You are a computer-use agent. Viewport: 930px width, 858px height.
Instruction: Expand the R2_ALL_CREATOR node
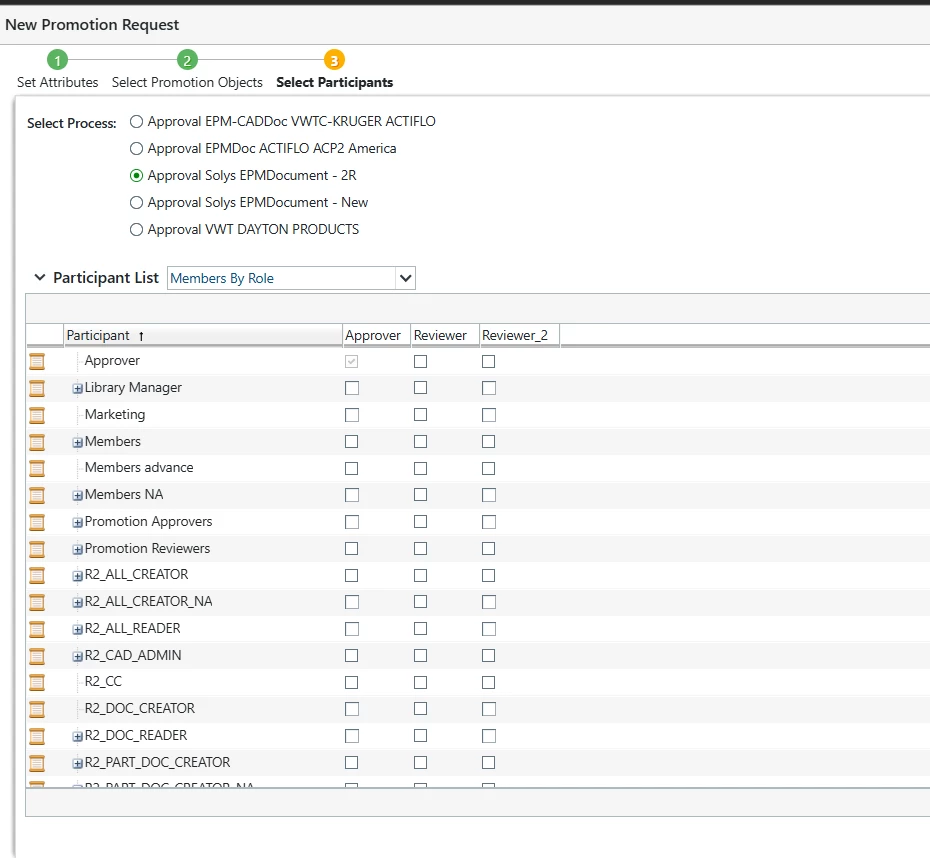point(78,576)
